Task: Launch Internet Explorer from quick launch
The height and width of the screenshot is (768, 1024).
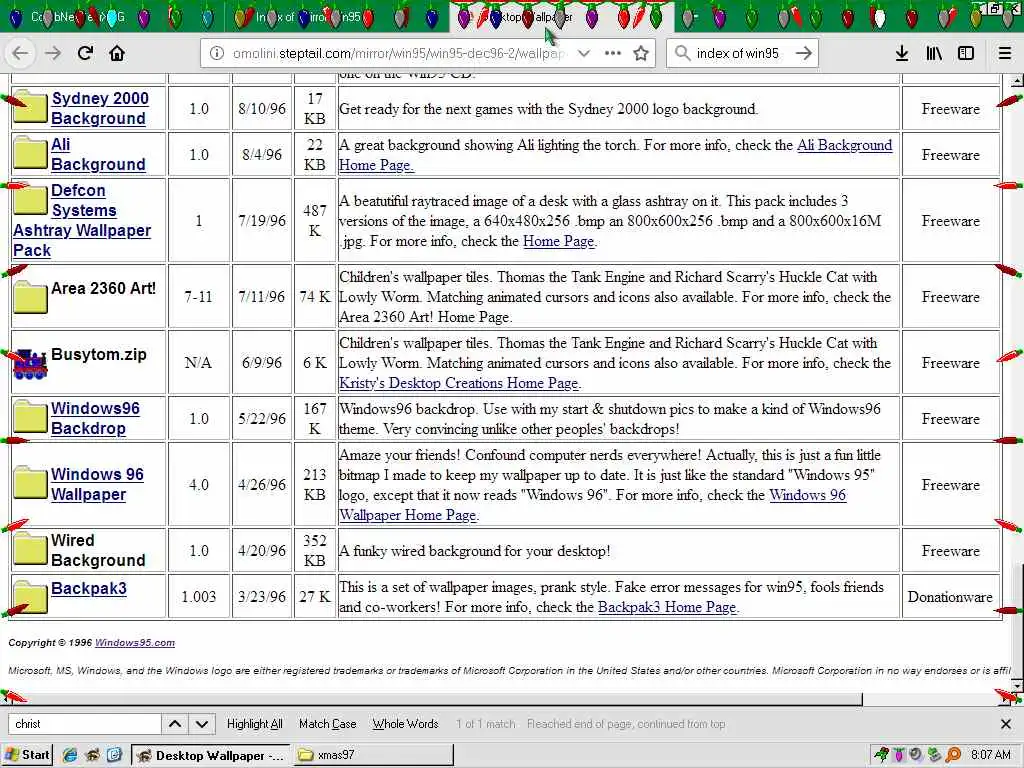Action: click(70, 755)
